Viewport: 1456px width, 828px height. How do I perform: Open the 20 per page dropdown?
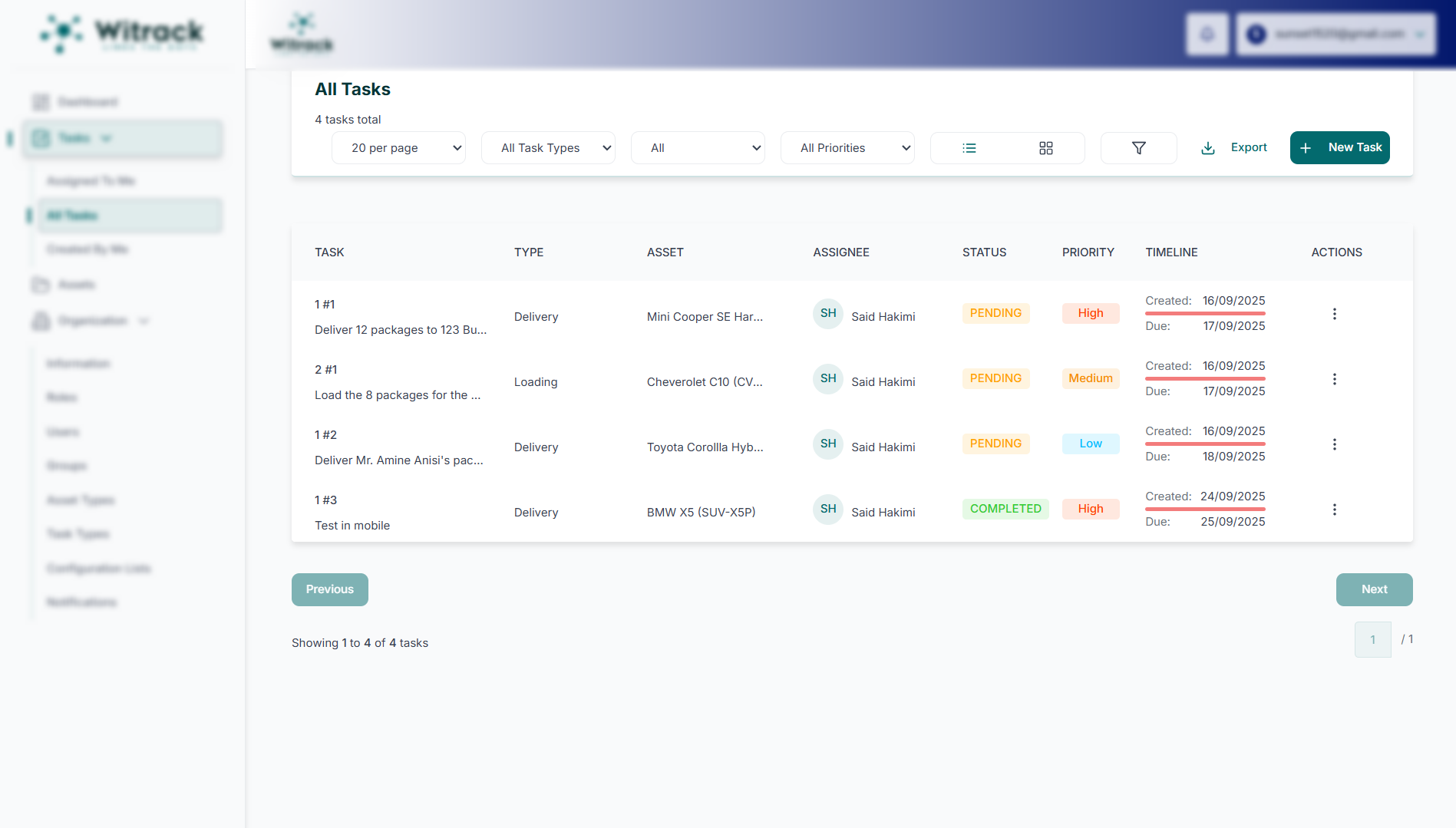(398, 148)
